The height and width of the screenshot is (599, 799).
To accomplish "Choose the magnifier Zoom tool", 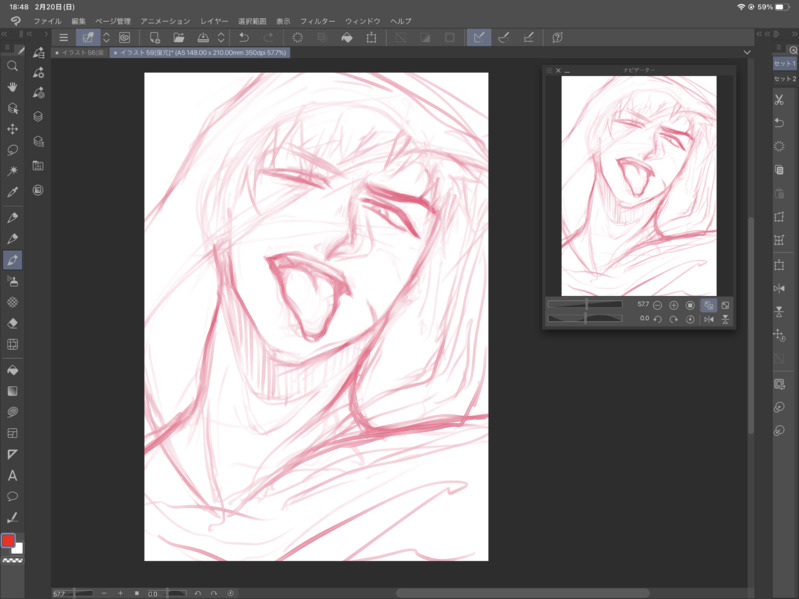I will coord(13,66).
